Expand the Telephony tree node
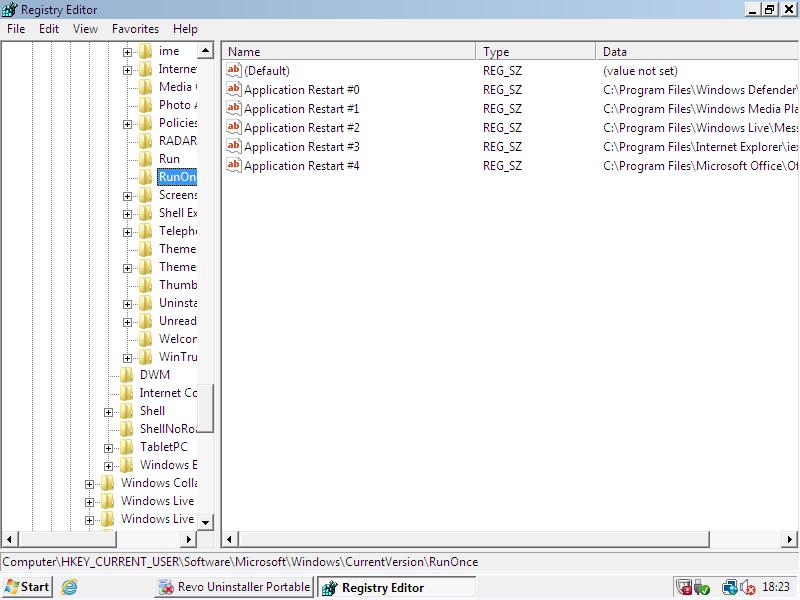Image resolution: width=800 pixels, height=600 pixels. click(128, 232)
